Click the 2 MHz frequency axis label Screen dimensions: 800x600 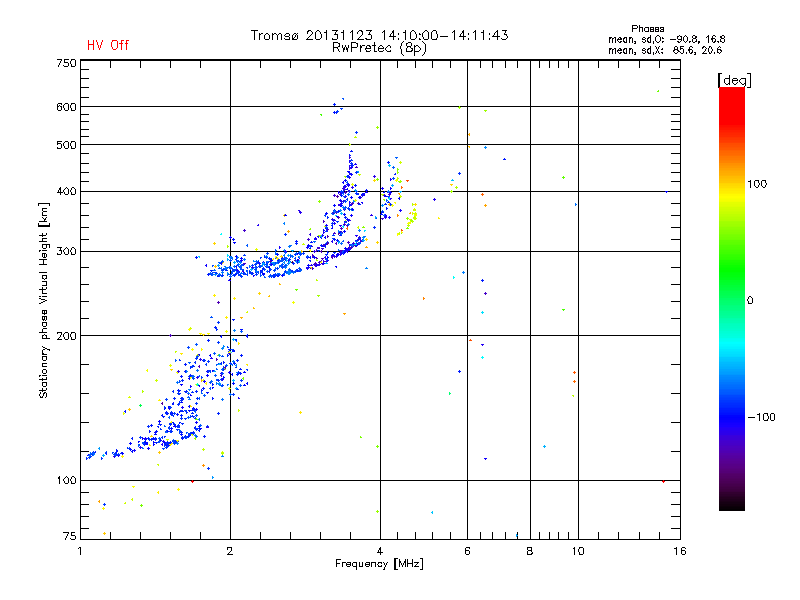[230, 551]
